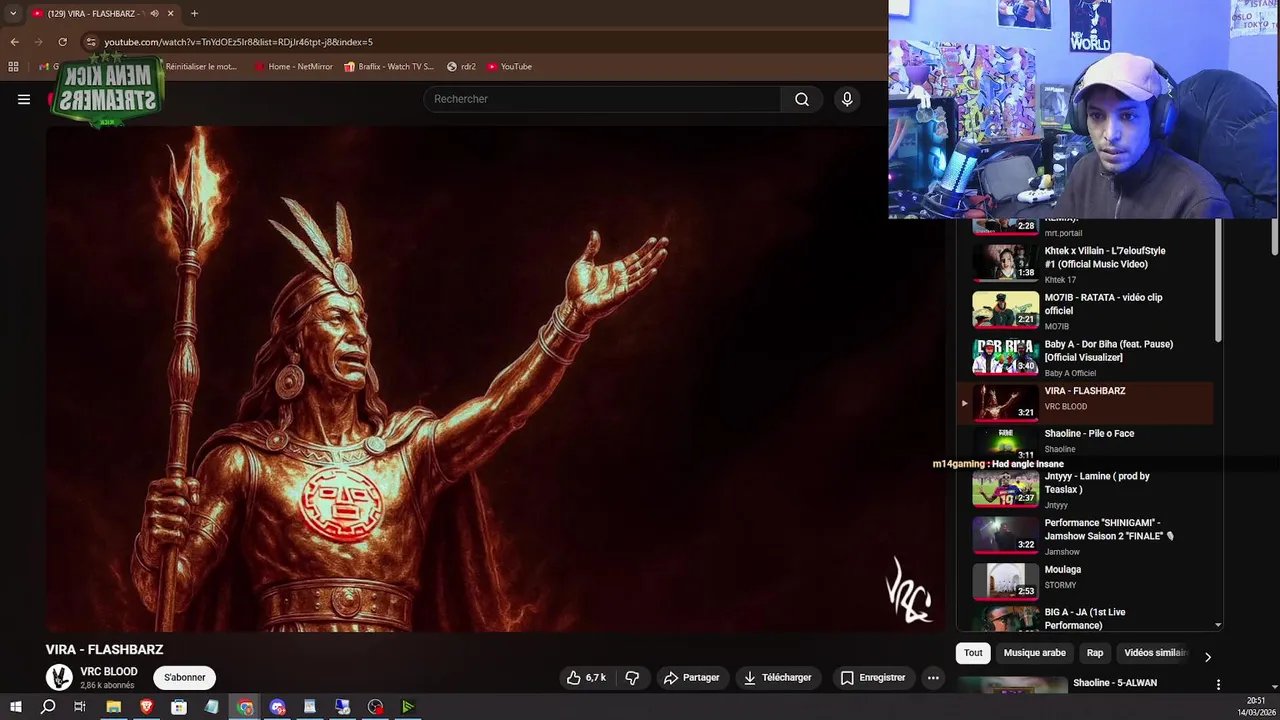Open Braflix - Watch TV bookmark
Viewport: 1280px width, 720px height.
389,67
